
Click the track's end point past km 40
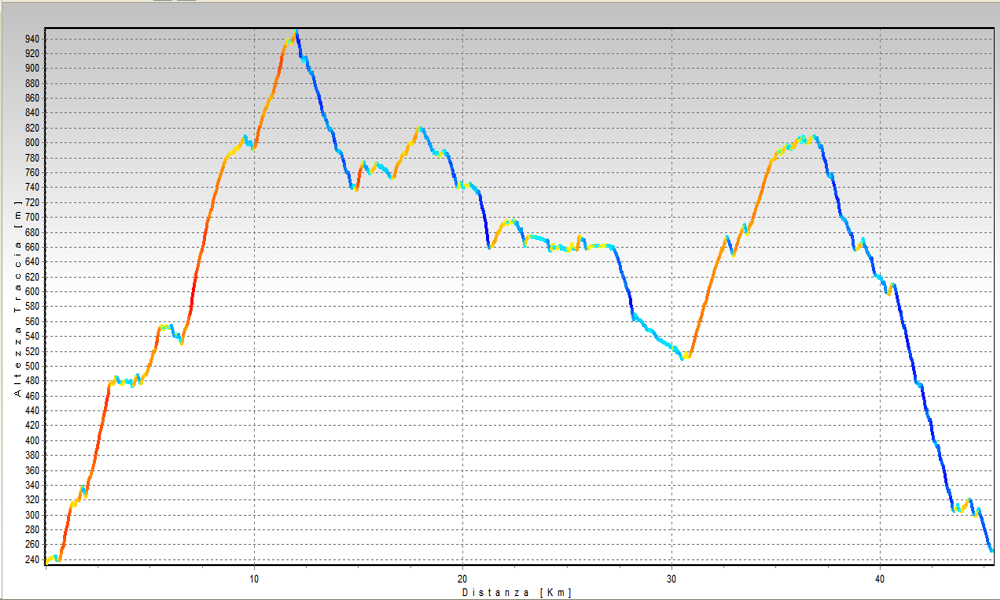(990, 549)
